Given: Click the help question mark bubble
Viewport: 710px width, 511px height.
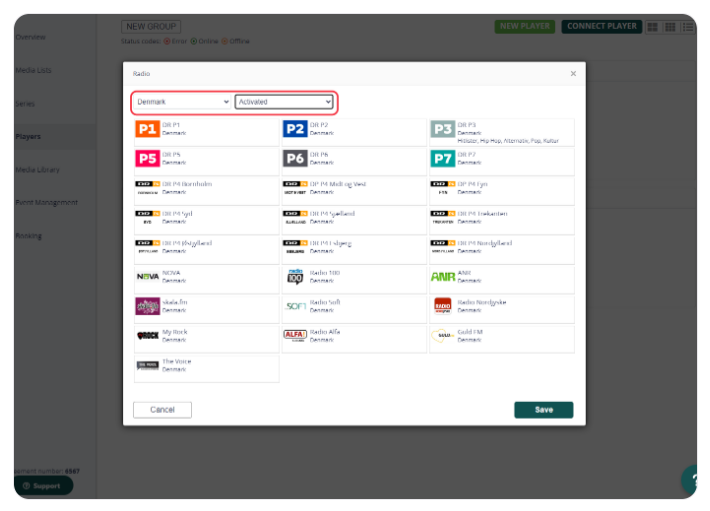Looking at the screenshot, I should click(x=691, y=480).
